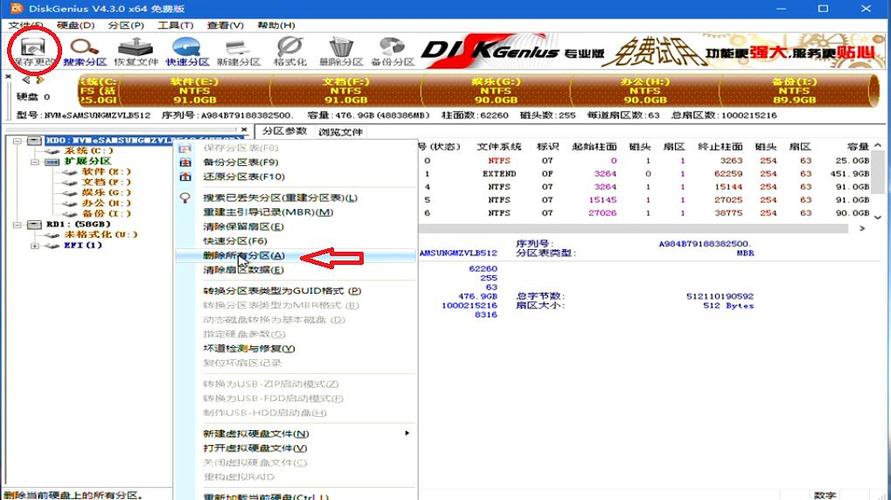Select the 办公 (H:) partition in tree

(x=106, y=203)
